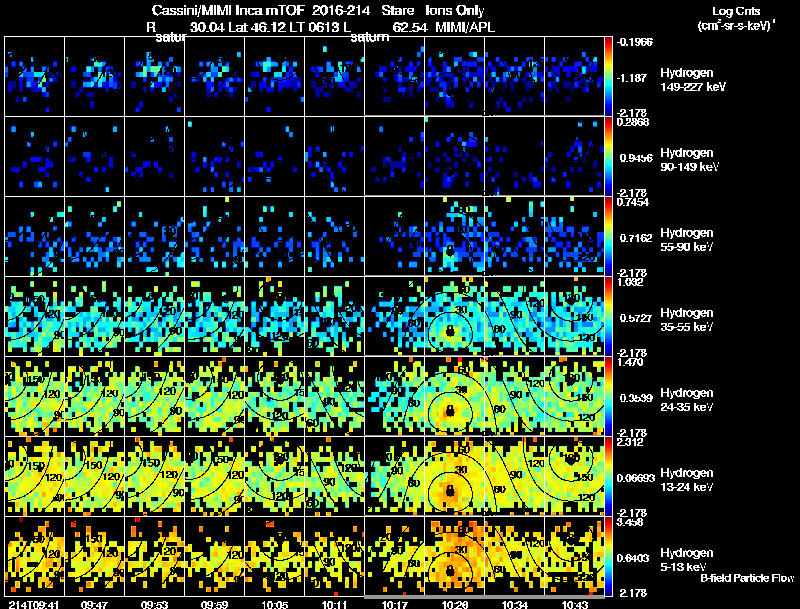Screen dimensions: 800x609
Task: Click the '09:47' time label
Action: click(94, 605)
